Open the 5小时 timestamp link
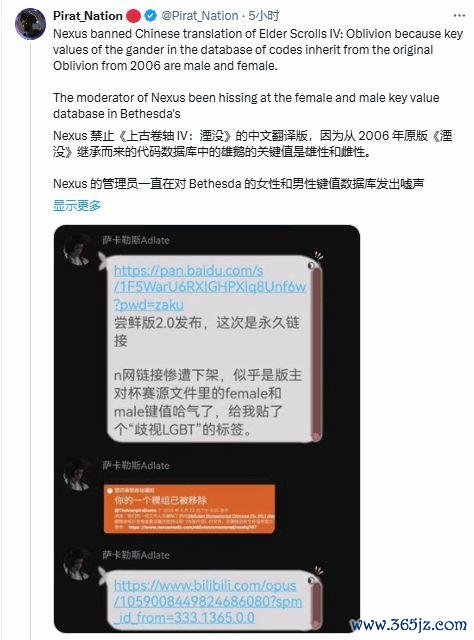 tap(264, 16)
